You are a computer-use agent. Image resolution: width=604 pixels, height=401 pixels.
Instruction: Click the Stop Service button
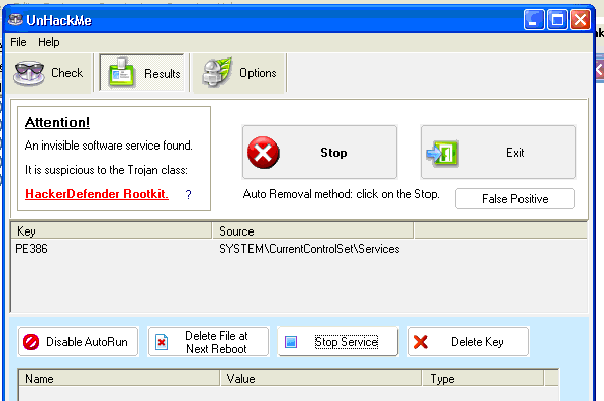[338, 342]
